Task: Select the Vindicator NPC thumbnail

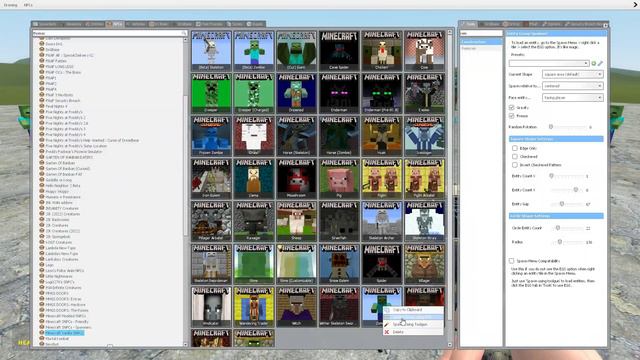Action: [x=211, y=307]
